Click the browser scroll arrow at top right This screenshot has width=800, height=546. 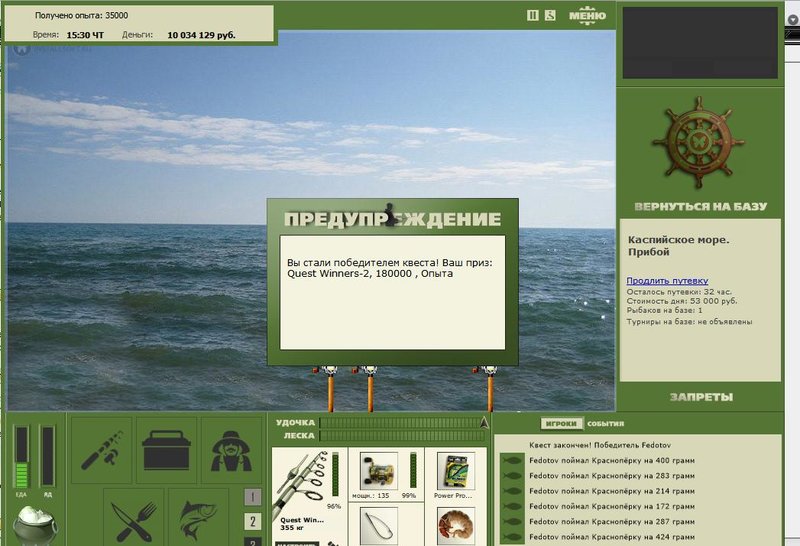pyautogui.click(x=792, y=19)
